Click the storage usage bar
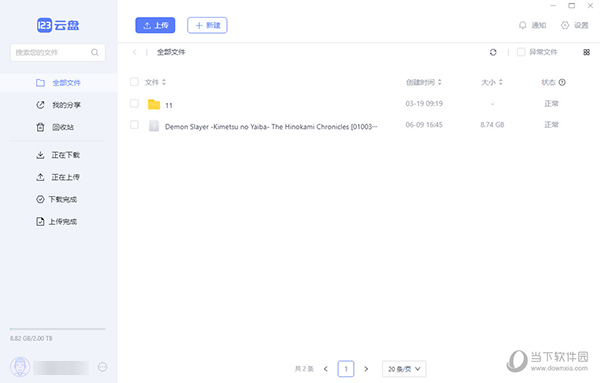Image resolution: width=600 pixels, height=383 pixels. pyautogui.click(x=58, y=329)
